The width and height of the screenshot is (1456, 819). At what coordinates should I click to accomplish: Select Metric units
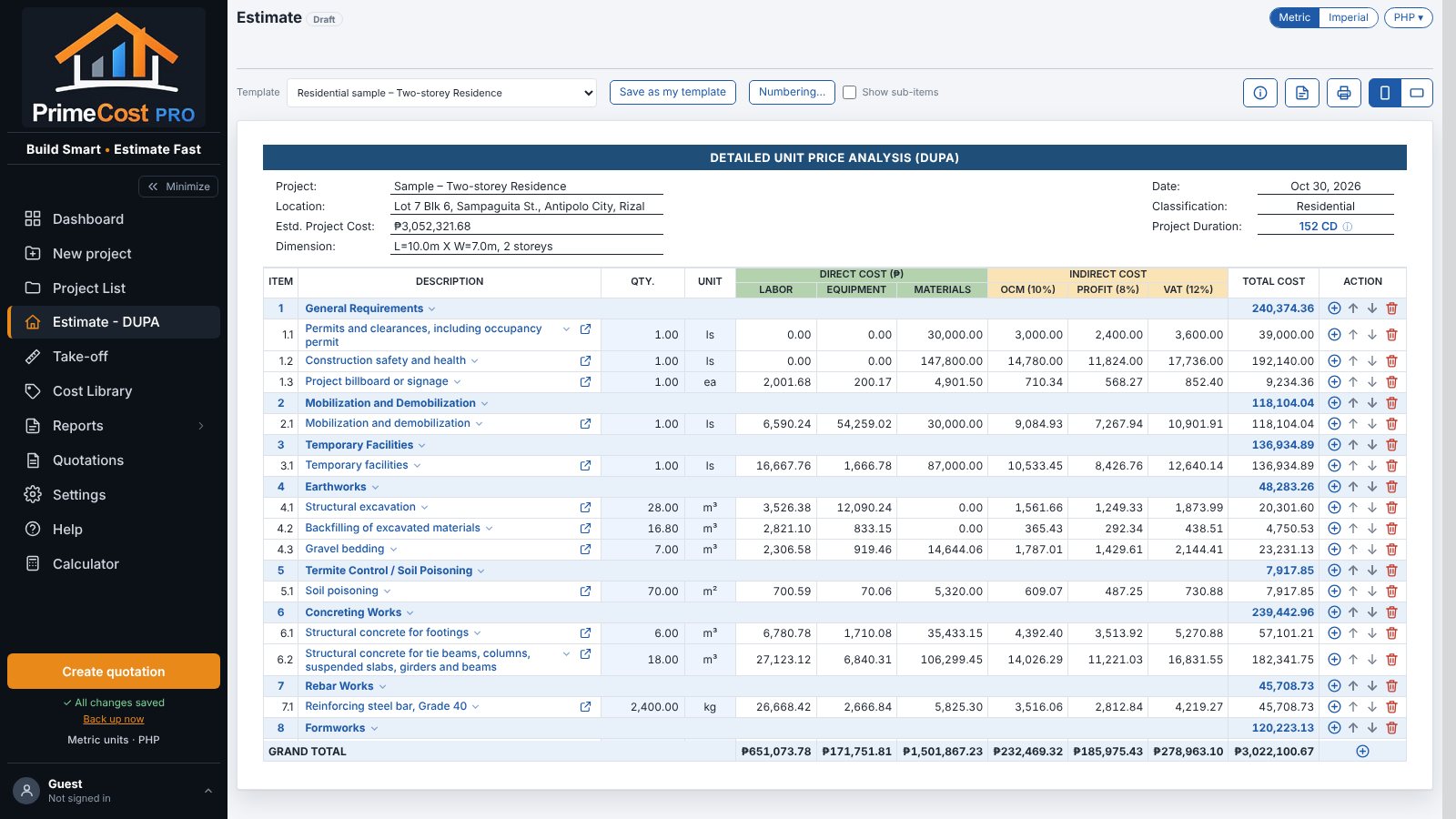[x=1294, y=17]
